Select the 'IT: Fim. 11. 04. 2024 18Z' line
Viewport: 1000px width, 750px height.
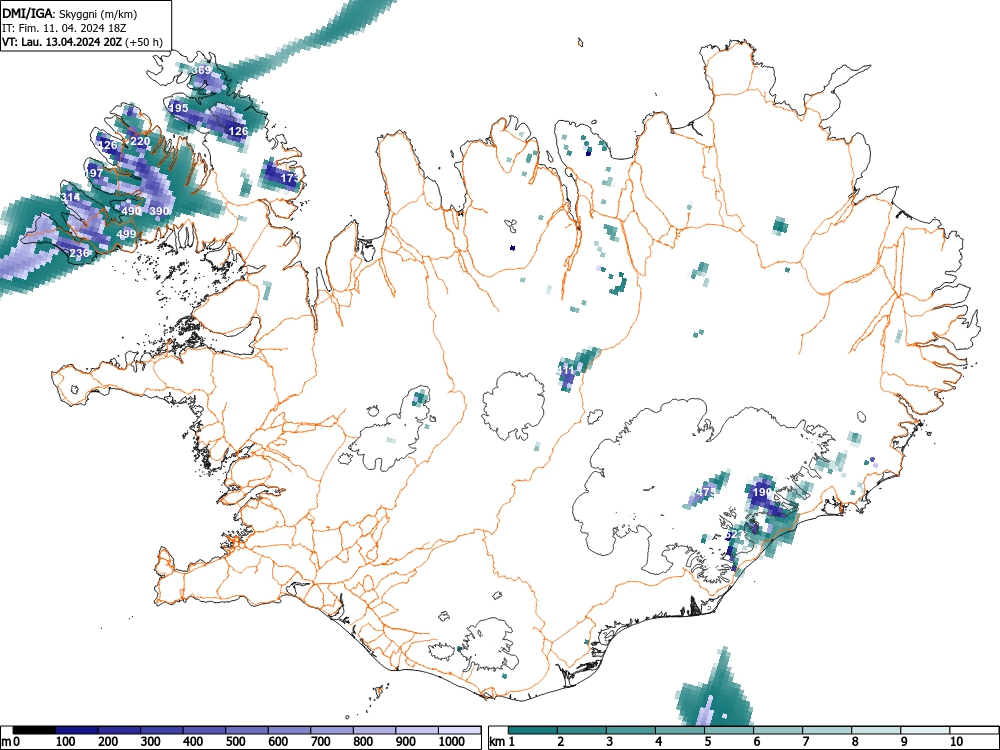coord(64,28)
